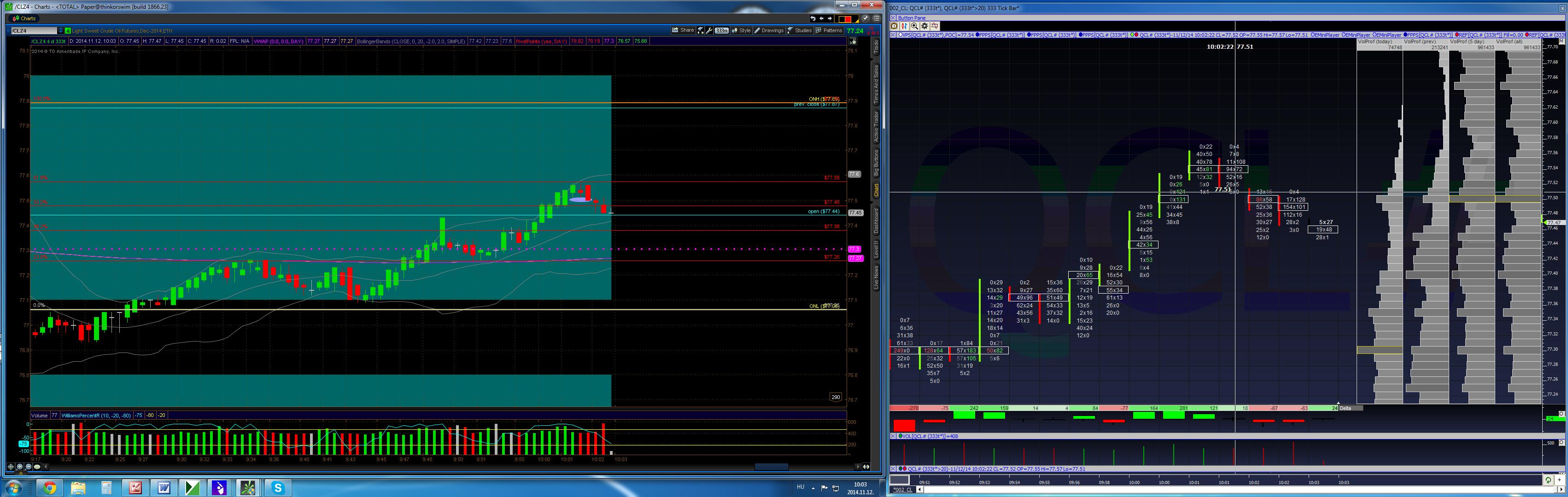Click the gear settings icon in Button Pane
This screenshot has width=1568, height=497.
924,26
